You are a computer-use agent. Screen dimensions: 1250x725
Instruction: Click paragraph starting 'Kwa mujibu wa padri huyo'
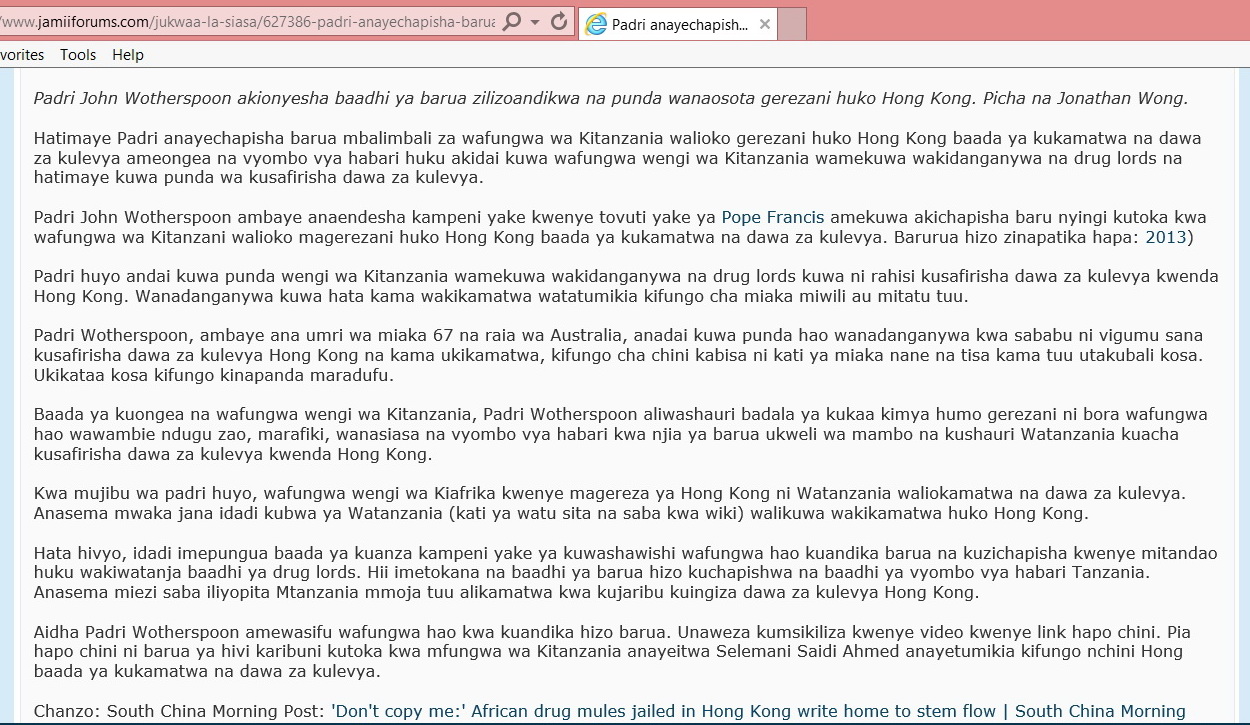(609, 503)
